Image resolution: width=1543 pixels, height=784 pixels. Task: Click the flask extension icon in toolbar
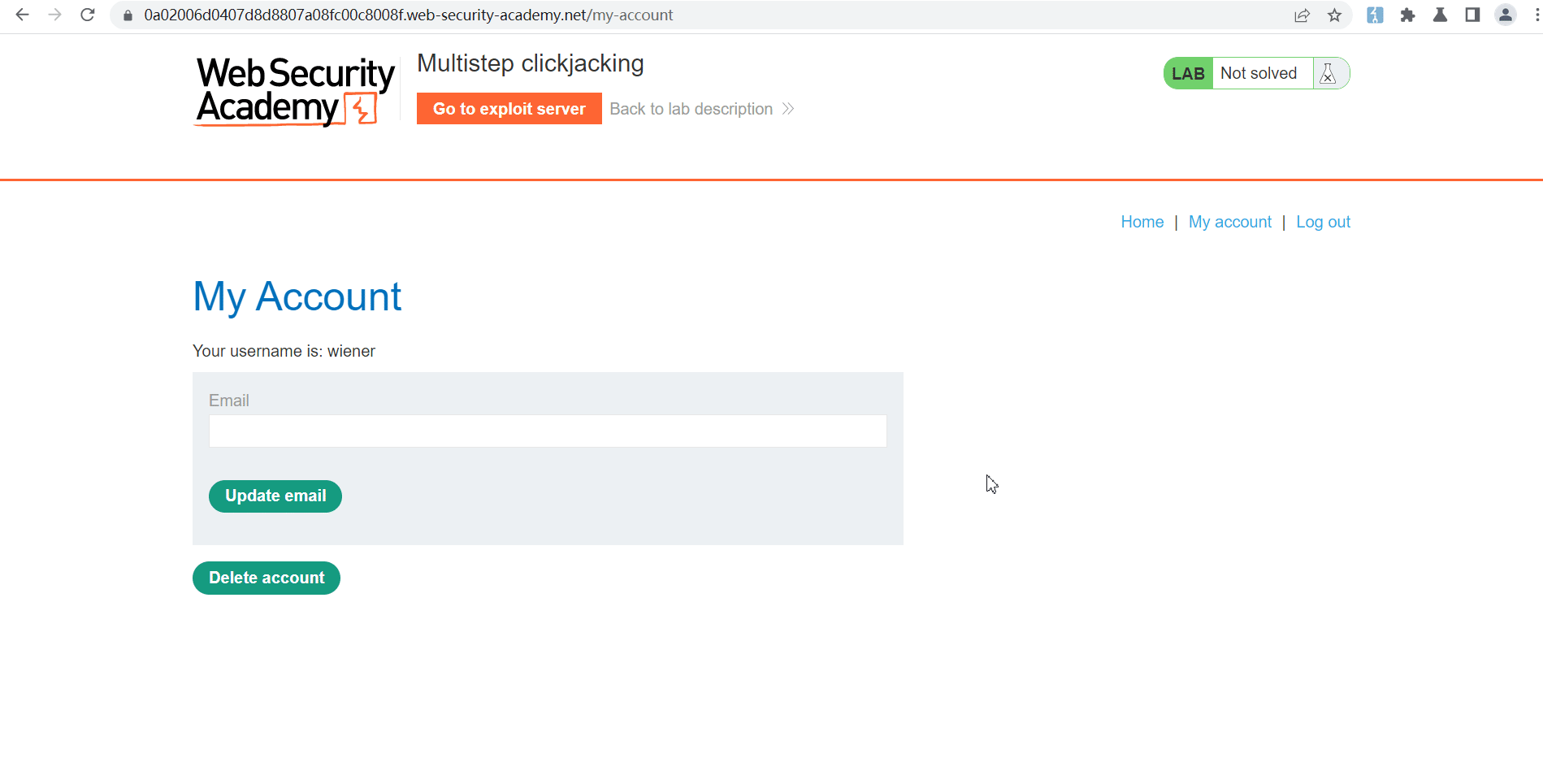point(1440,15)
